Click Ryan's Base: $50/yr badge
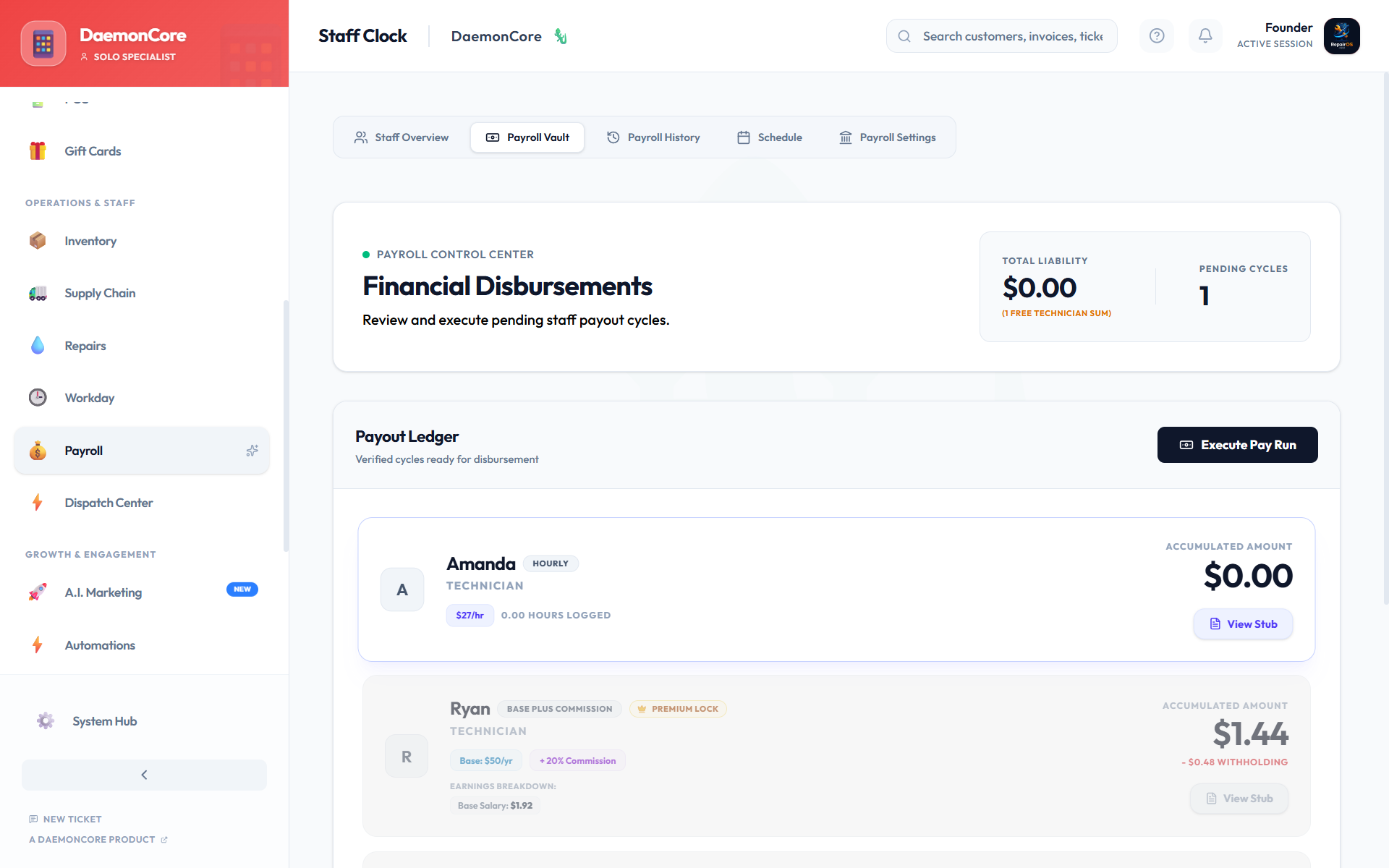Screen dimensions: 1389x868 click(x=486, y=761)
